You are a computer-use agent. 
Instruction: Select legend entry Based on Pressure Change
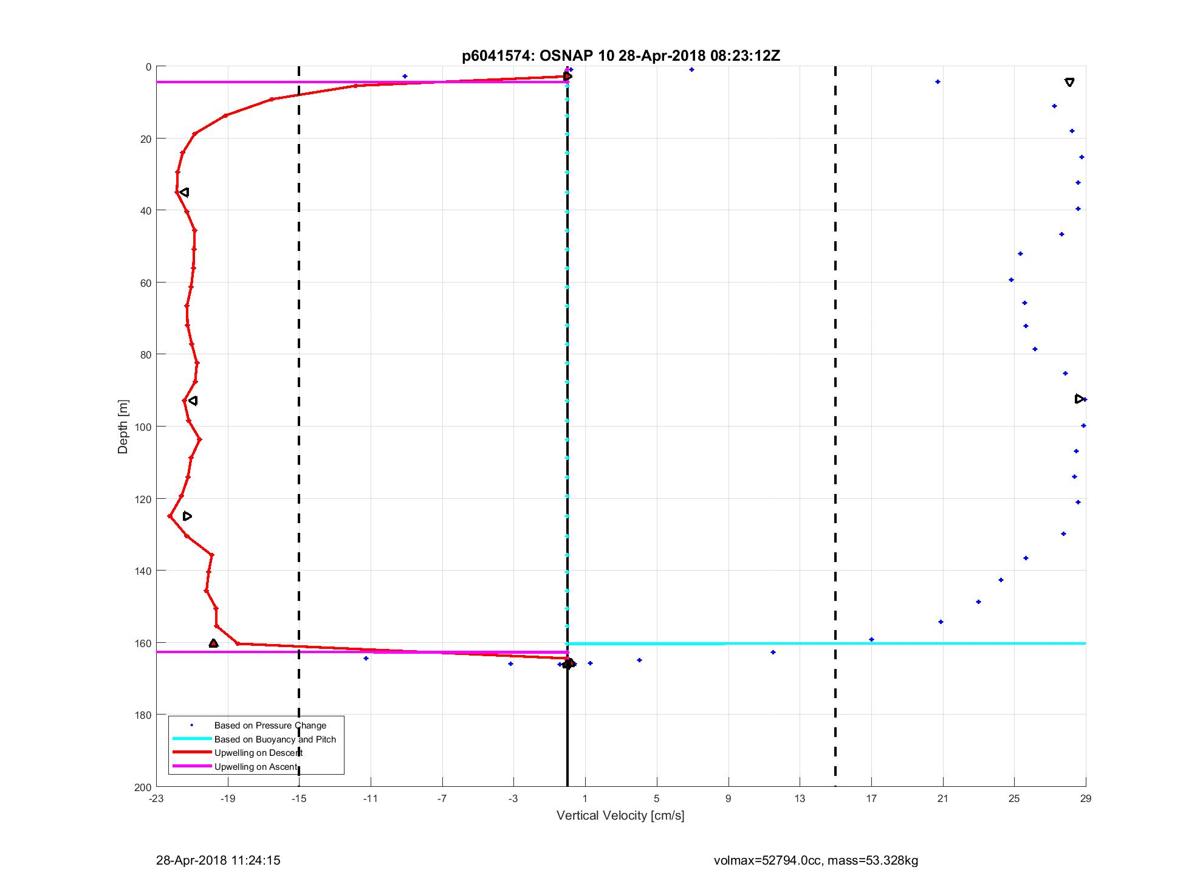click(x=270, y=725)
